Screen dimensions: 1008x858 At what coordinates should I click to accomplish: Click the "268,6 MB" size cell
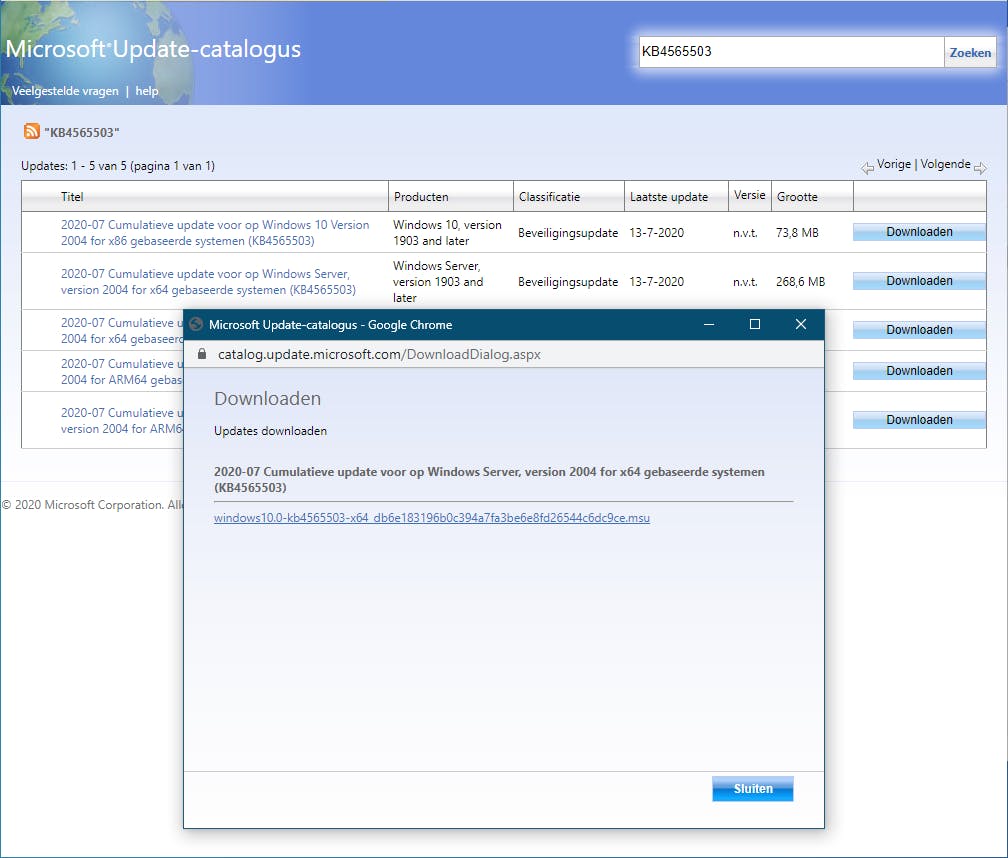click(800, 282)
